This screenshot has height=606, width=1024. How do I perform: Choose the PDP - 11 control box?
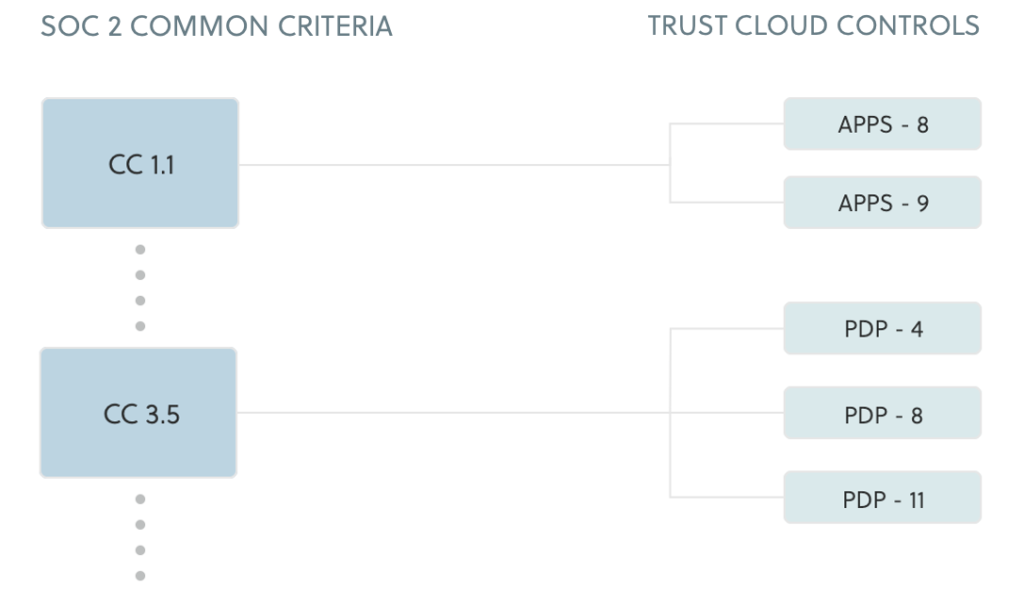pyautogui.click(x=882, y=498)
